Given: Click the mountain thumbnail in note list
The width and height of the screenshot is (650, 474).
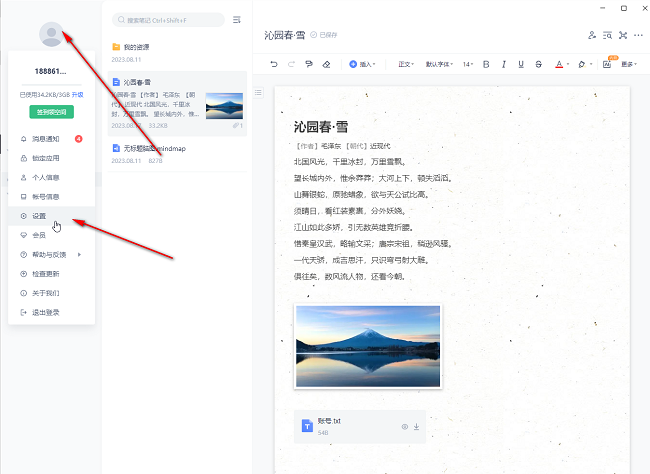Looking at the screenshot, I should point(224,106).
